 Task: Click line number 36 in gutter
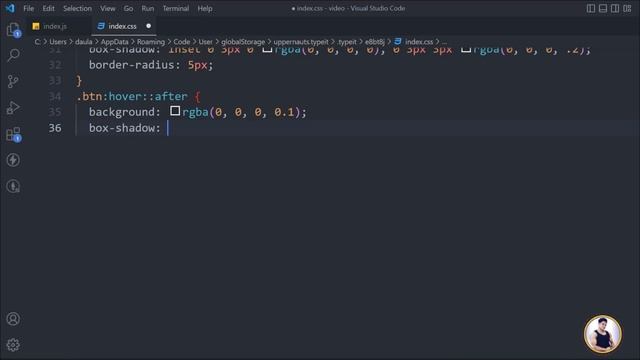click(x=55, y=128)
